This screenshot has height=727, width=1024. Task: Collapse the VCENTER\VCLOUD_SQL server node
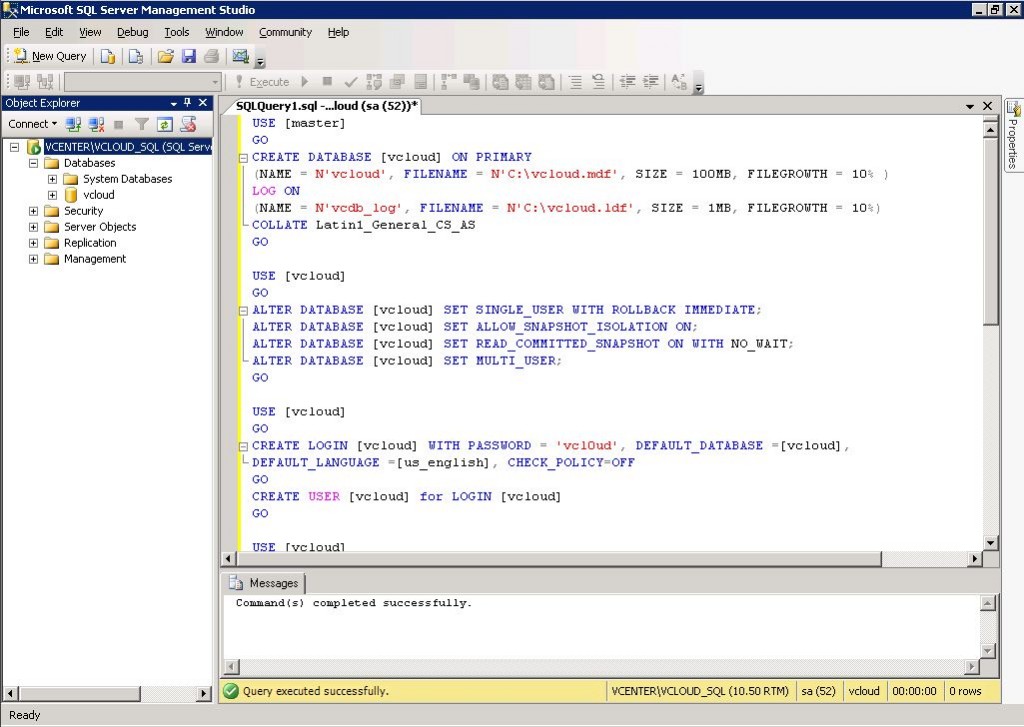tap(14, 147)
